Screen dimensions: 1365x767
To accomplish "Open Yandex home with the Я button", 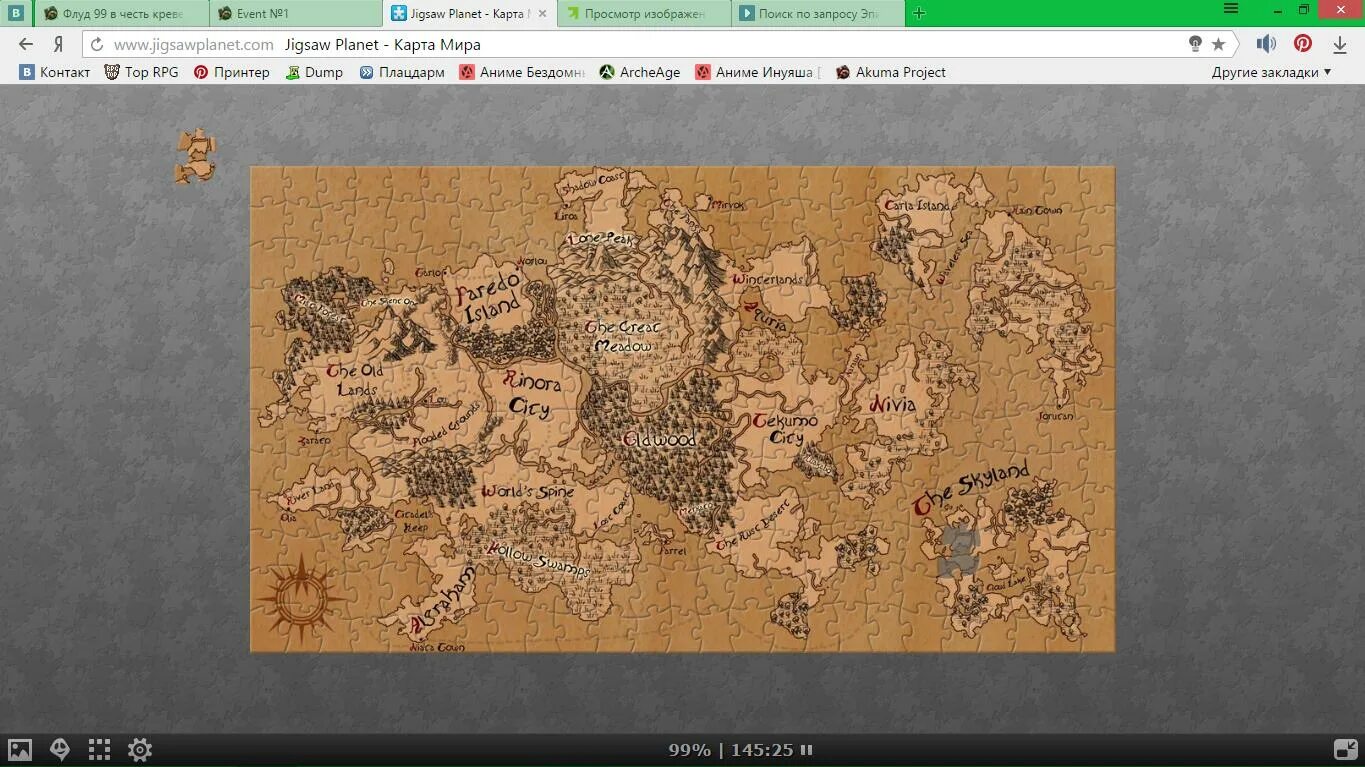I will pyautogui.click(x=59, y=44).
